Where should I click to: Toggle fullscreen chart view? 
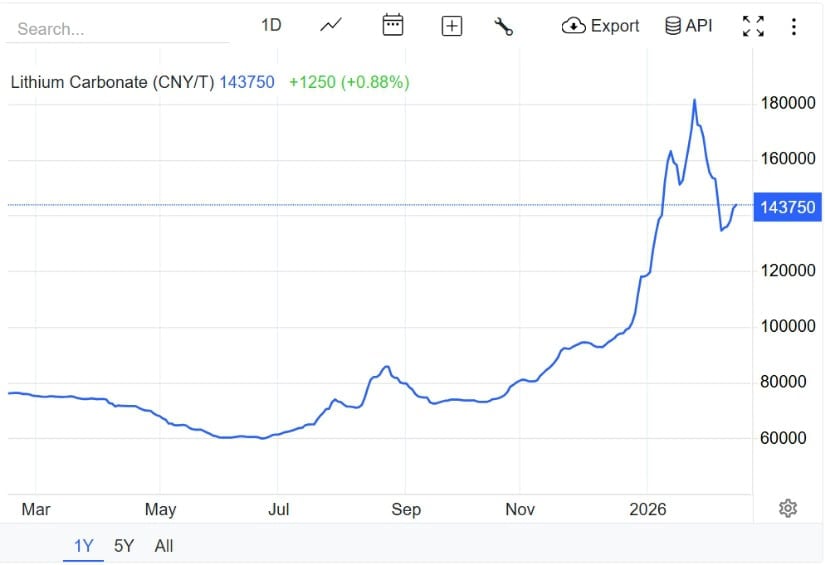753,27
